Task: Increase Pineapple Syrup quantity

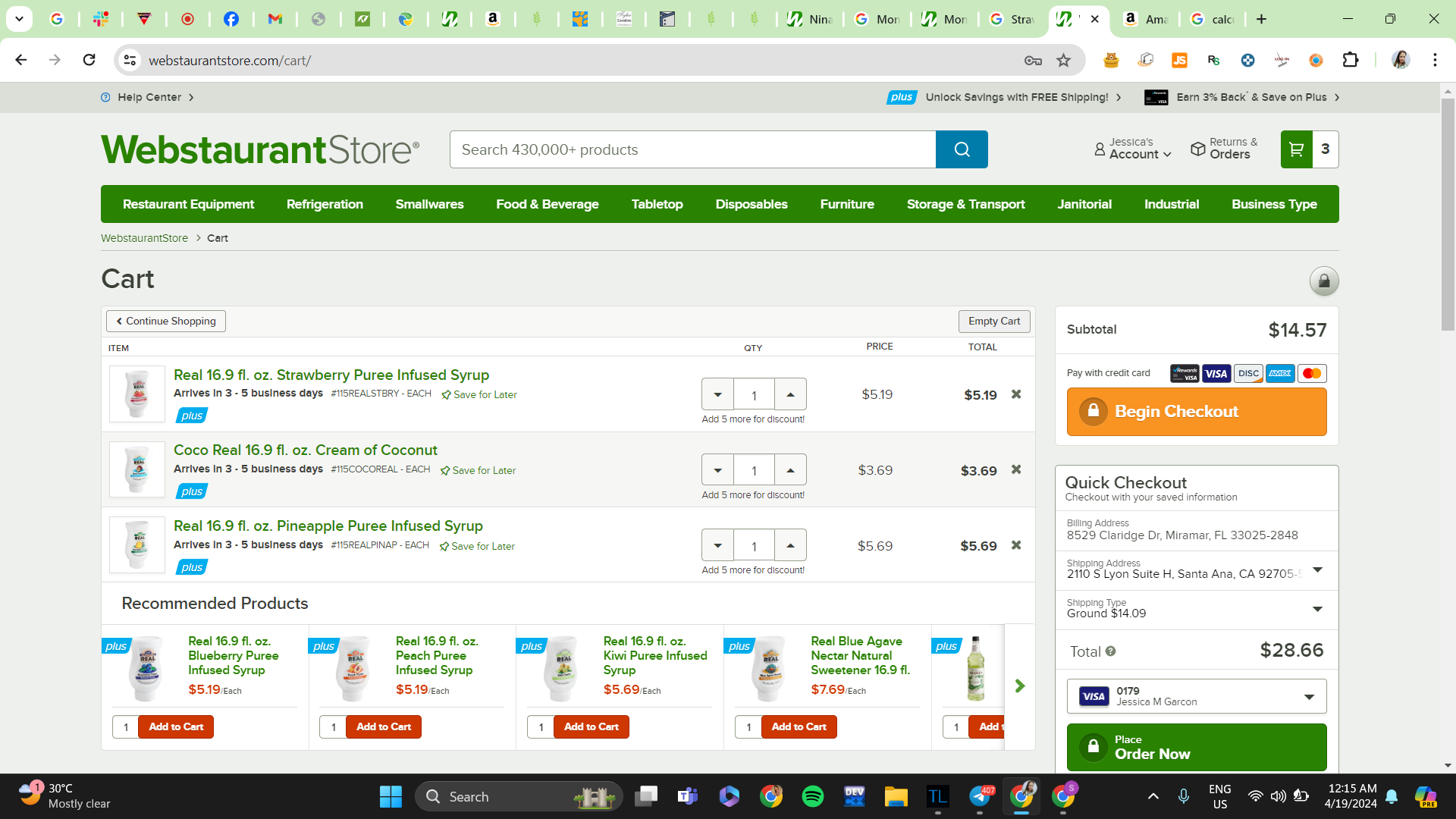Action: click(790, 546)
